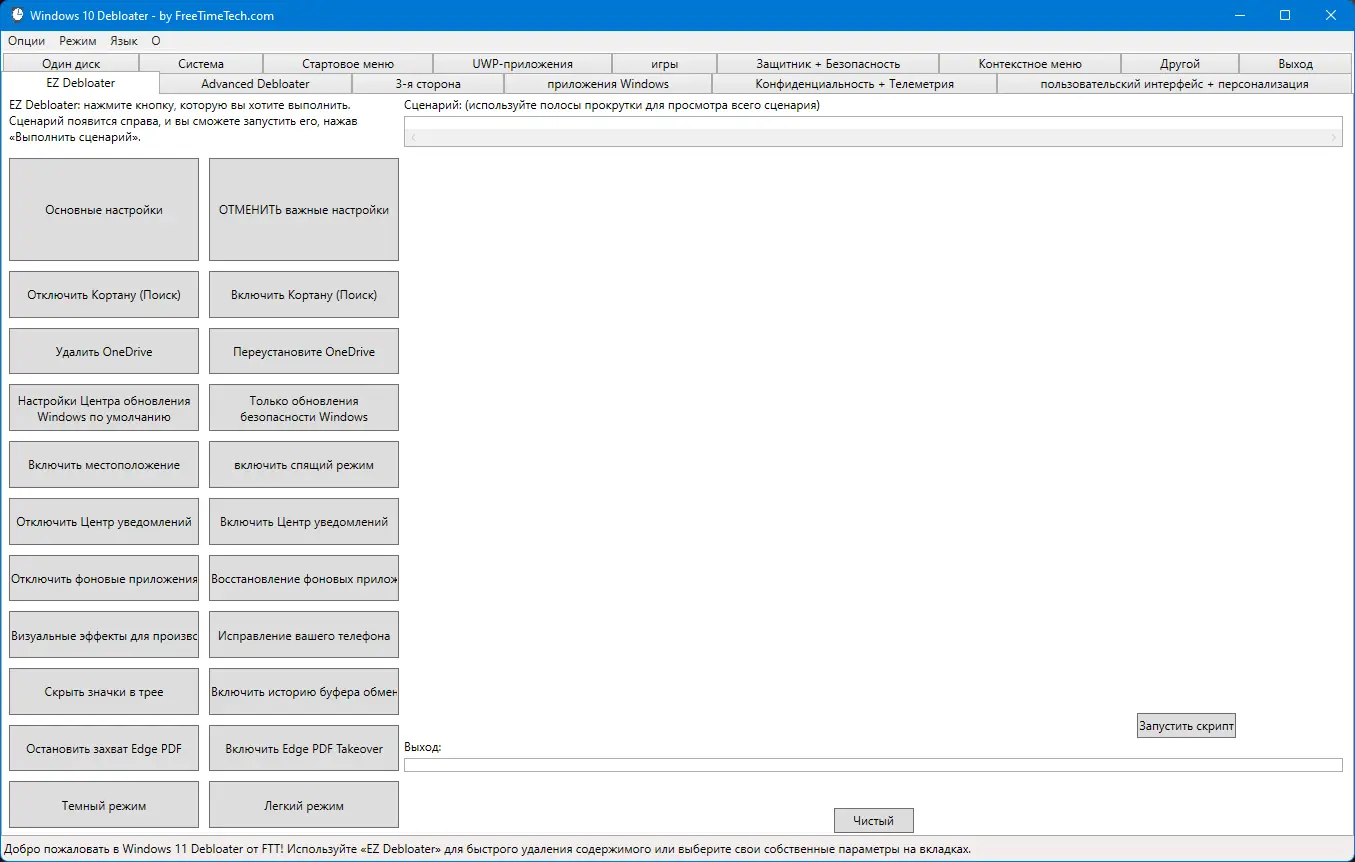Switch to the Система tab
1355x862 pixels.
[201, 64]
